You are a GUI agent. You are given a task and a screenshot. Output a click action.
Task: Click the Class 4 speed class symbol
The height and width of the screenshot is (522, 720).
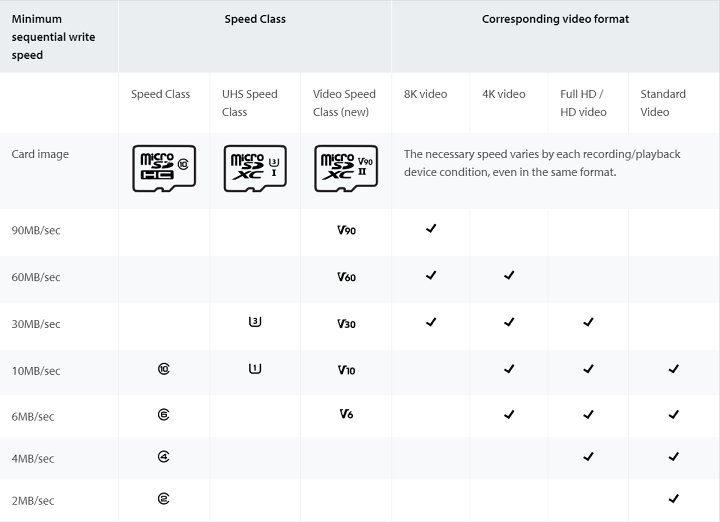163,457
